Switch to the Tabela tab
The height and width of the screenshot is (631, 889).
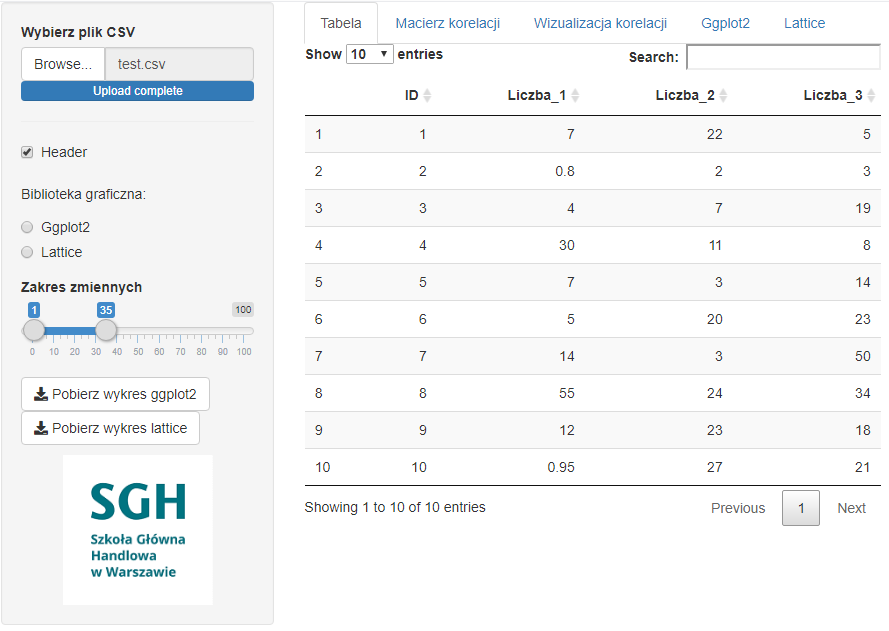(341, 23)
